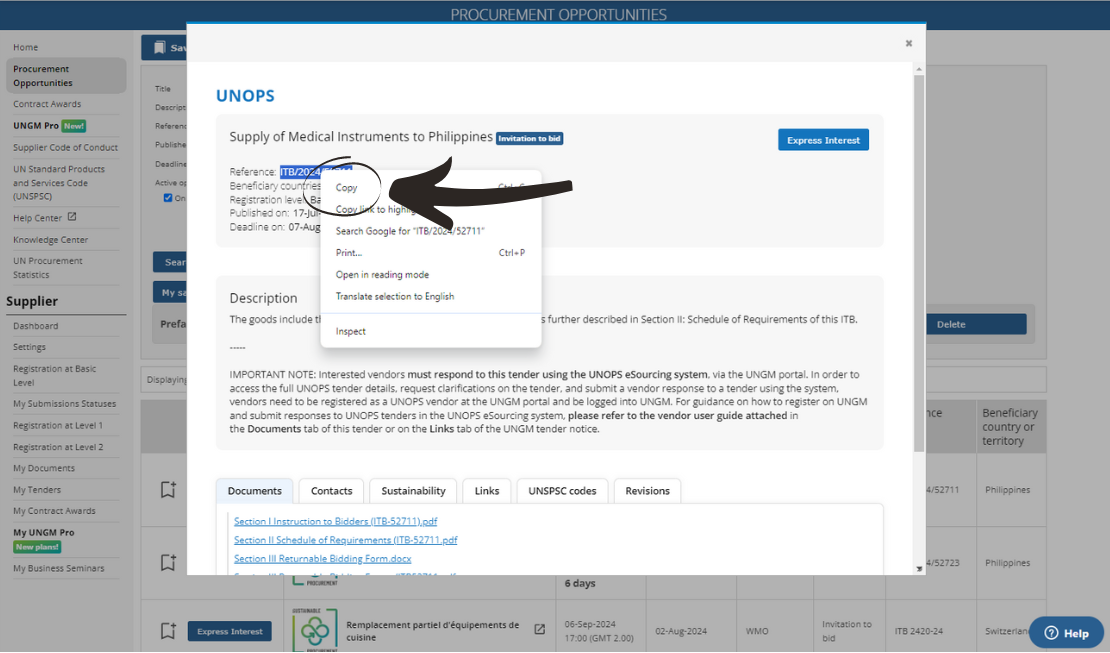The width and height of the screenshot is (1110, 653).
Task: Close the tender details dialog with the ×
Action: coord(908,44)
